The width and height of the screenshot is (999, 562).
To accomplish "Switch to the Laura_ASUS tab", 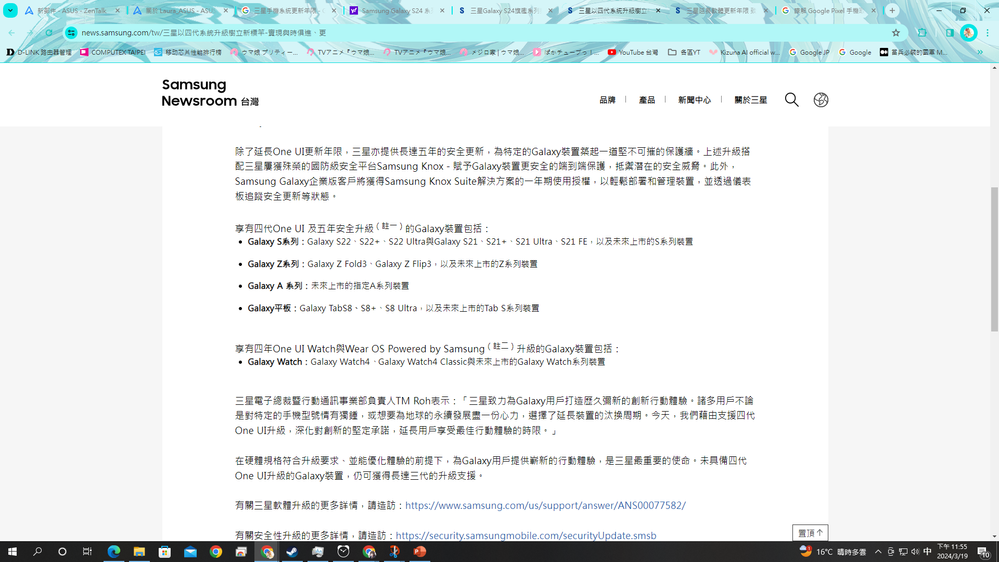I will (180, 11).
